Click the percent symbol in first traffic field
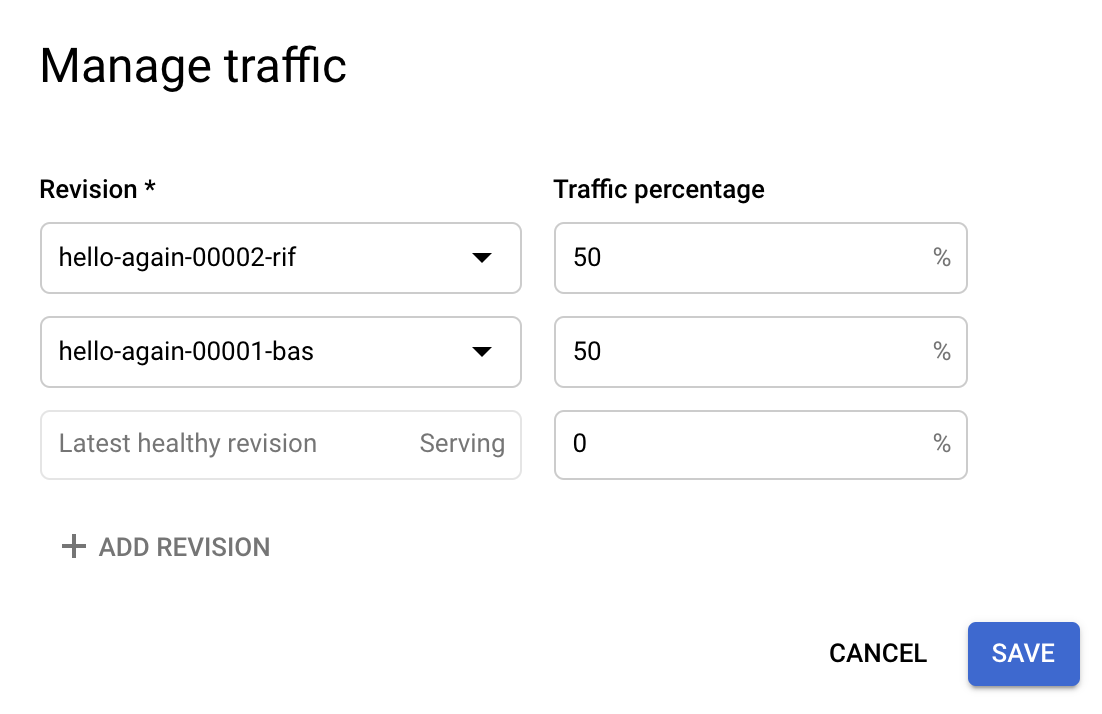 coord(941,258)
